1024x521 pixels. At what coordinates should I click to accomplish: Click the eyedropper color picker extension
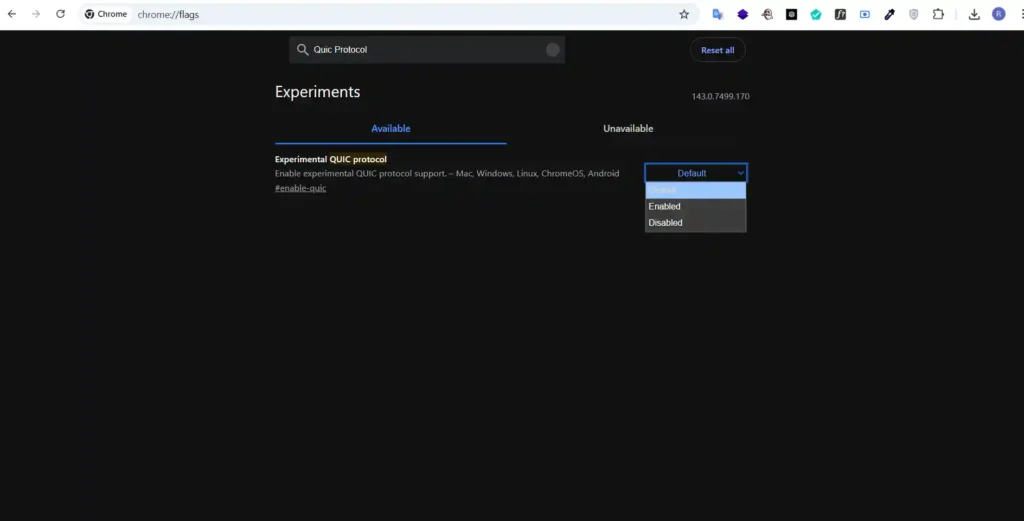point(889,14)
